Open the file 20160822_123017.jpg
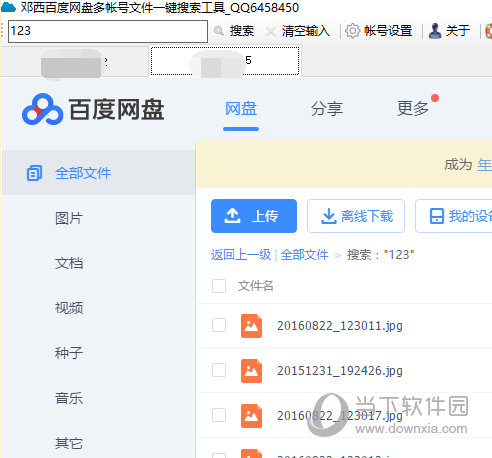Viewport: 492px width, 458px height. (x=340, y=416)
